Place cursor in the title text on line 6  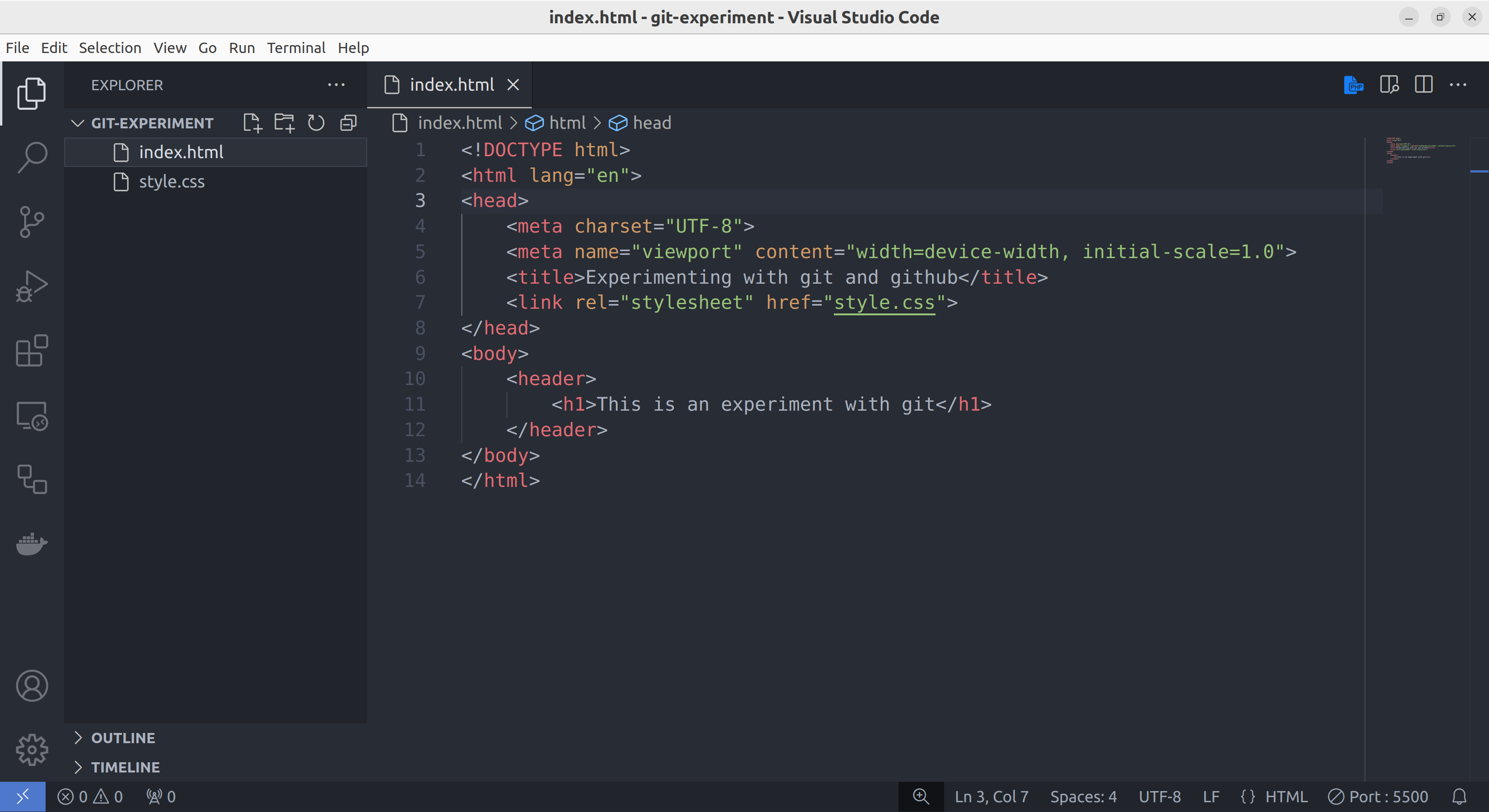click(771, 277)
